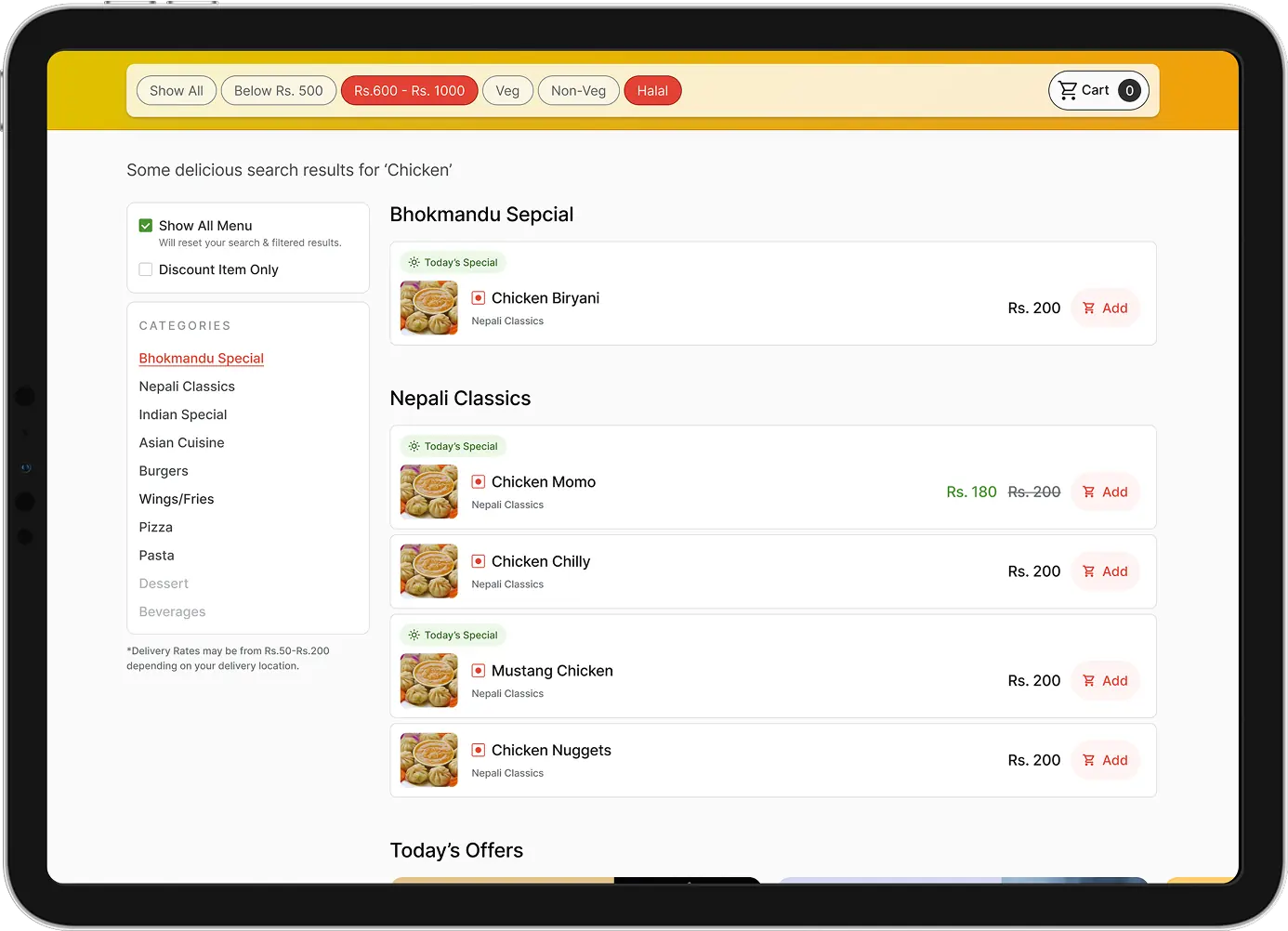
Task: Click non-veg indicator icon beside Chicken Biryani
Action: (478, 298)
